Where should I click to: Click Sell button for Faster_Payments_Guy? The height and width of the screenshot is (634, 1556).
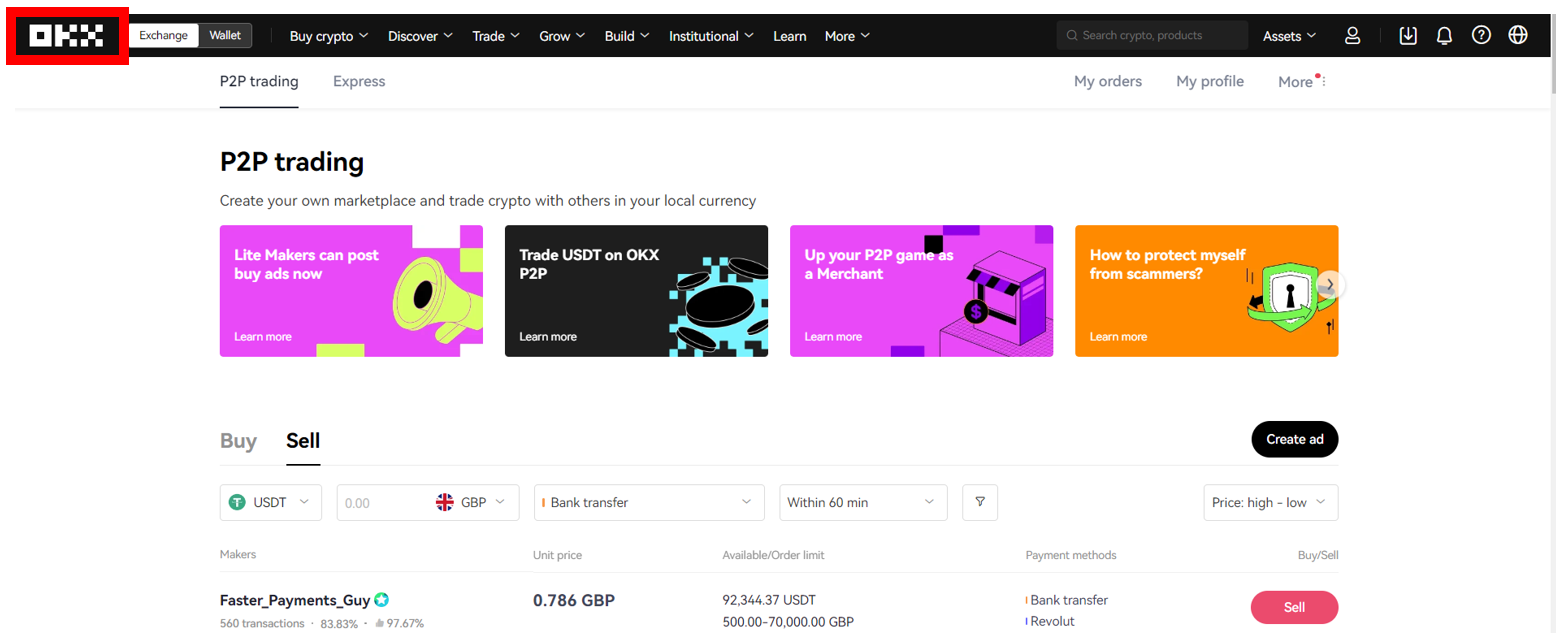[1294, 607]
